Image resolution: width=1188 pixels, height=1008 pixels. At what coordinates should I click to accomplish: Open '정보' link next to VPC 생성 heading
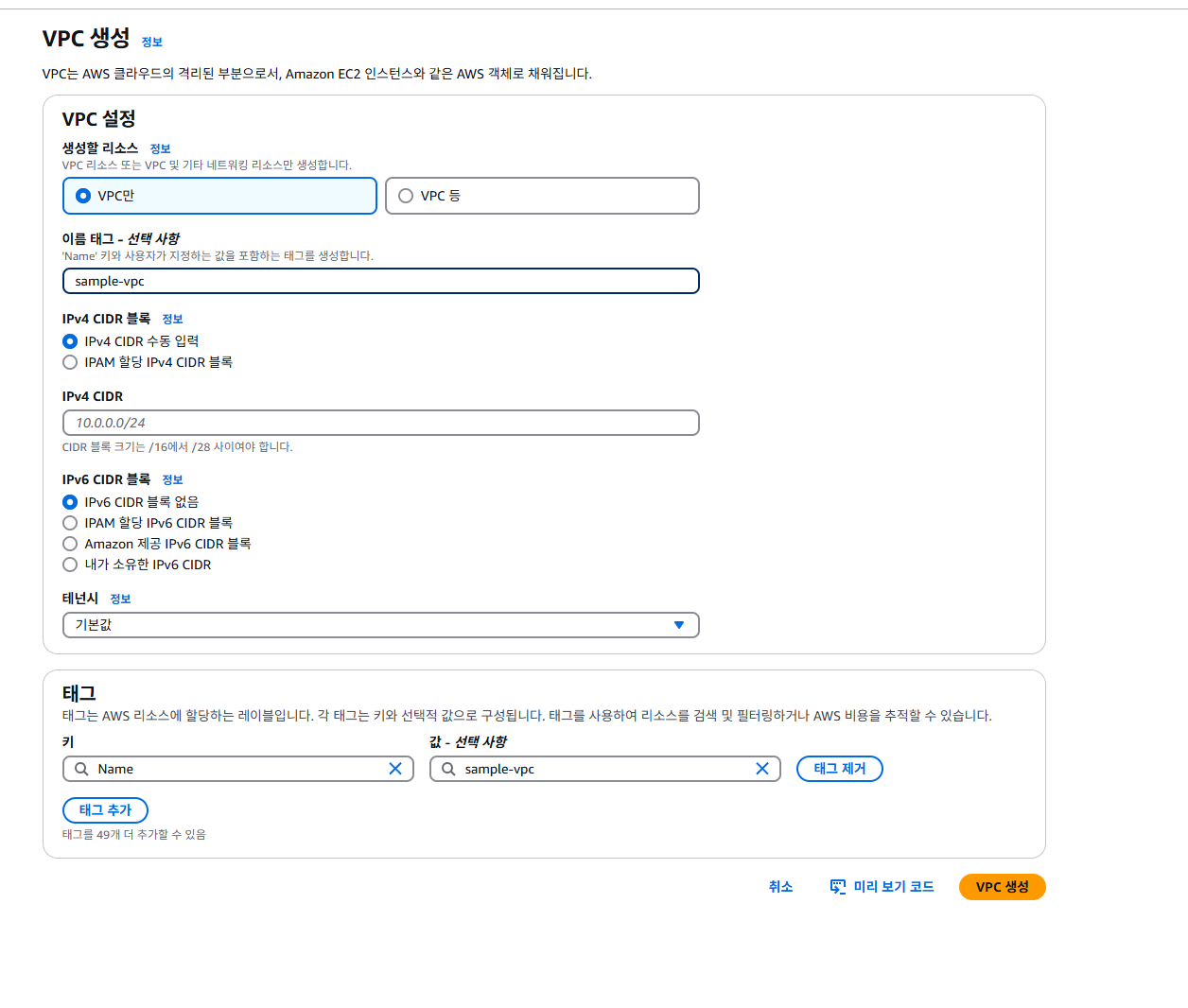click(152, 43)
